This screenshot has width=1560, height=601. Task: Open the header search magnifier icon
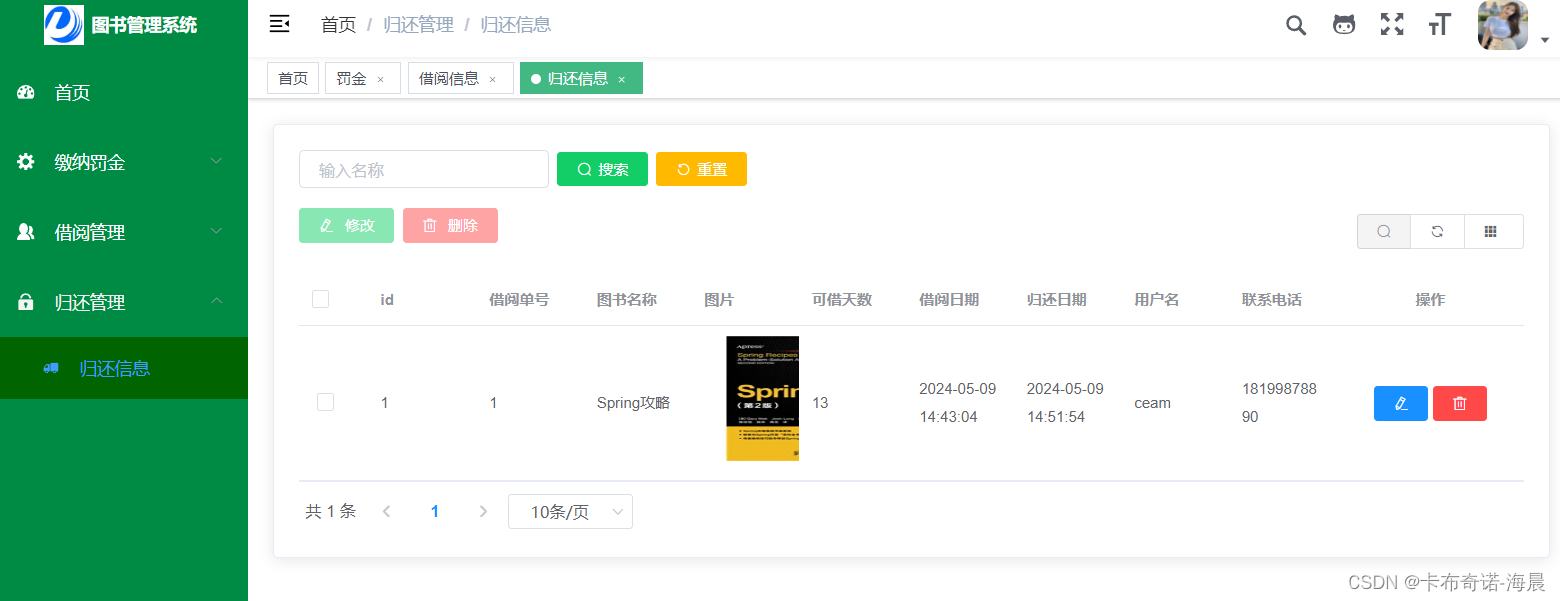(1296, 25)
